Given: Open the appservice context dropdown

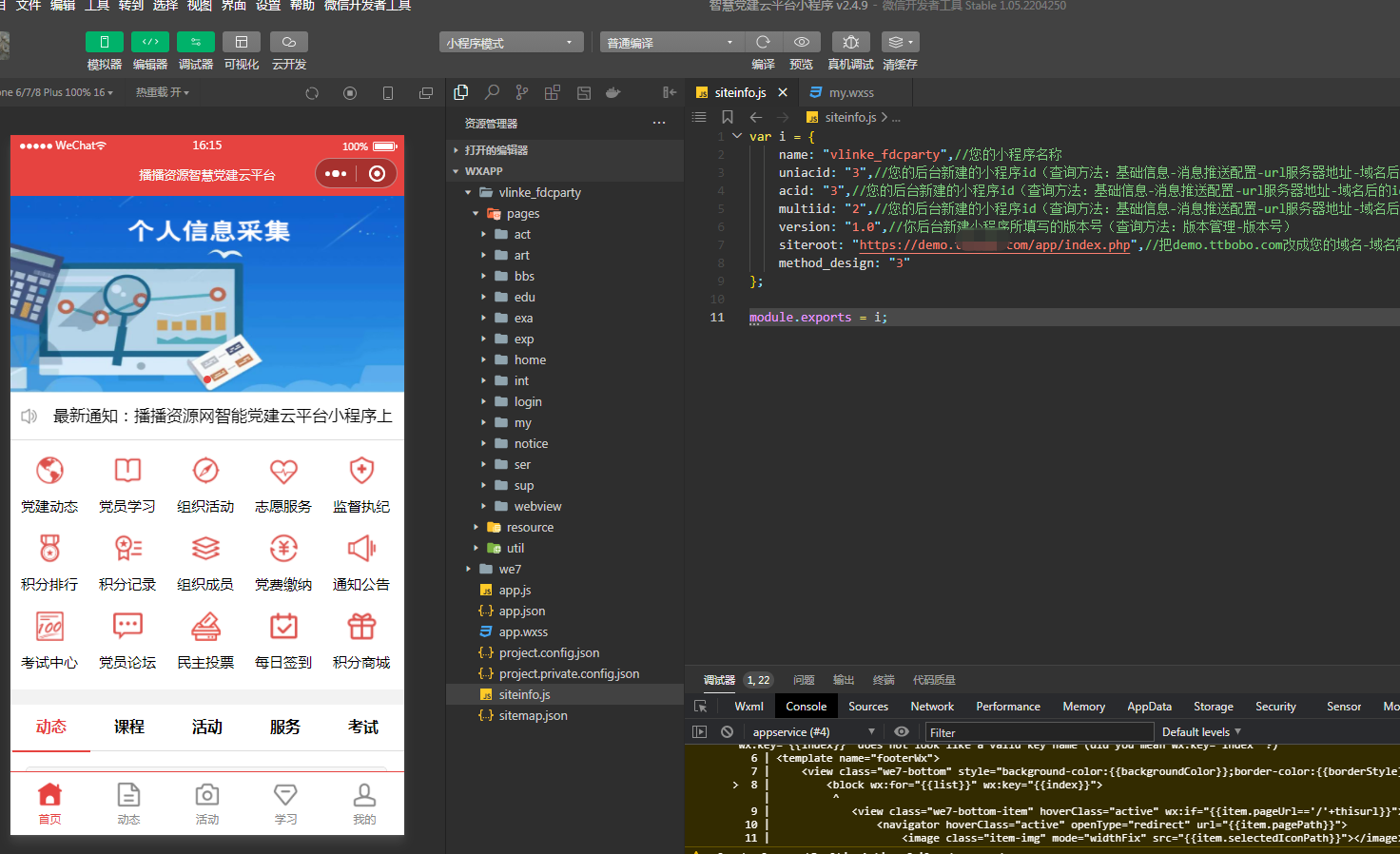Looking at the screenshot, I should coord(813,732).
